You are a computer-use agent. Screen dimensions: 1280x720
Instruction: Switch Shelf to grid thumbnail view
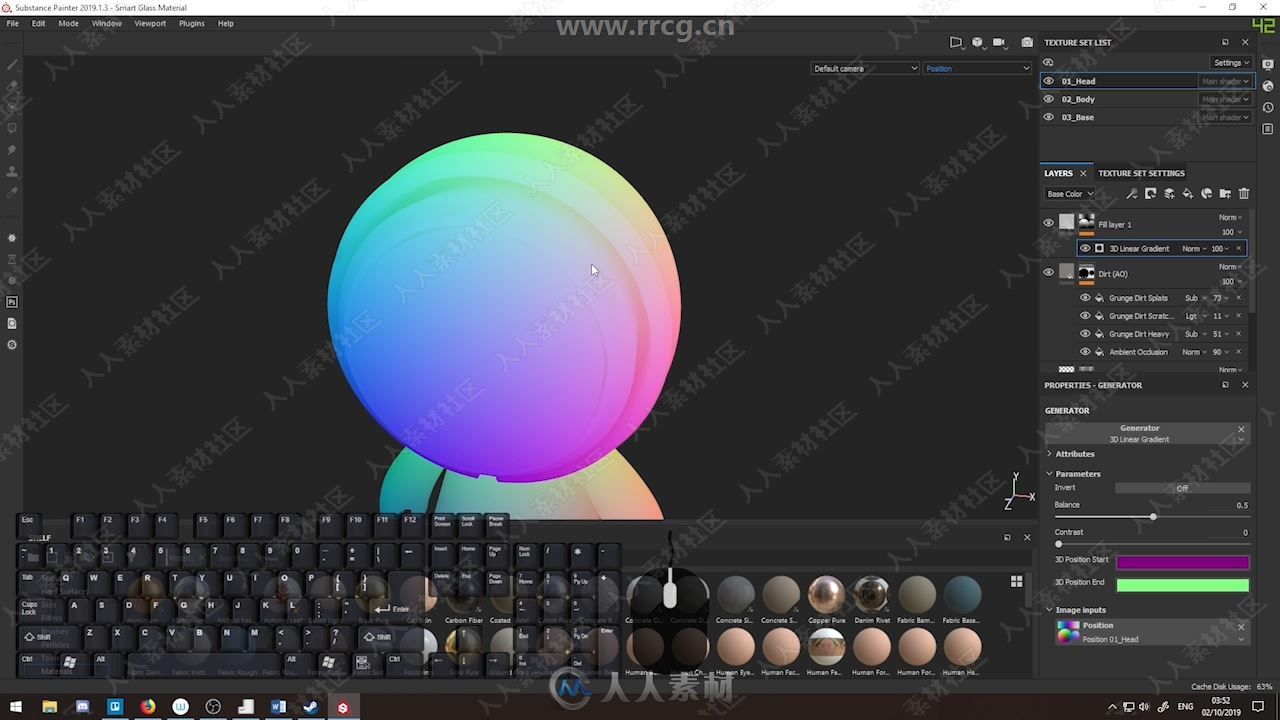(x=1017, y=581)
